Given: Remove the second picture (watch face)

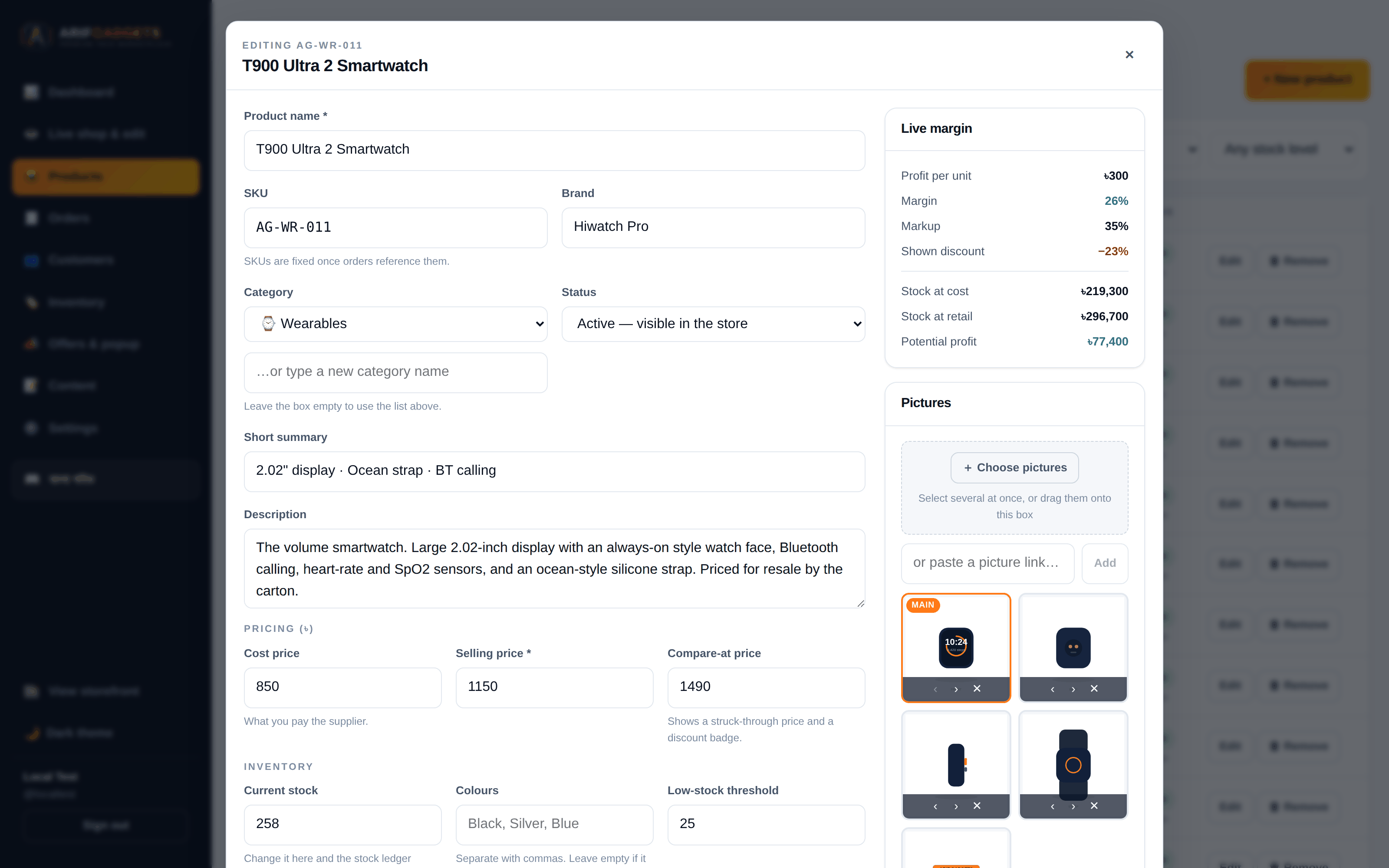Looking at the screenshot, I should click(x=1094, y=689).
